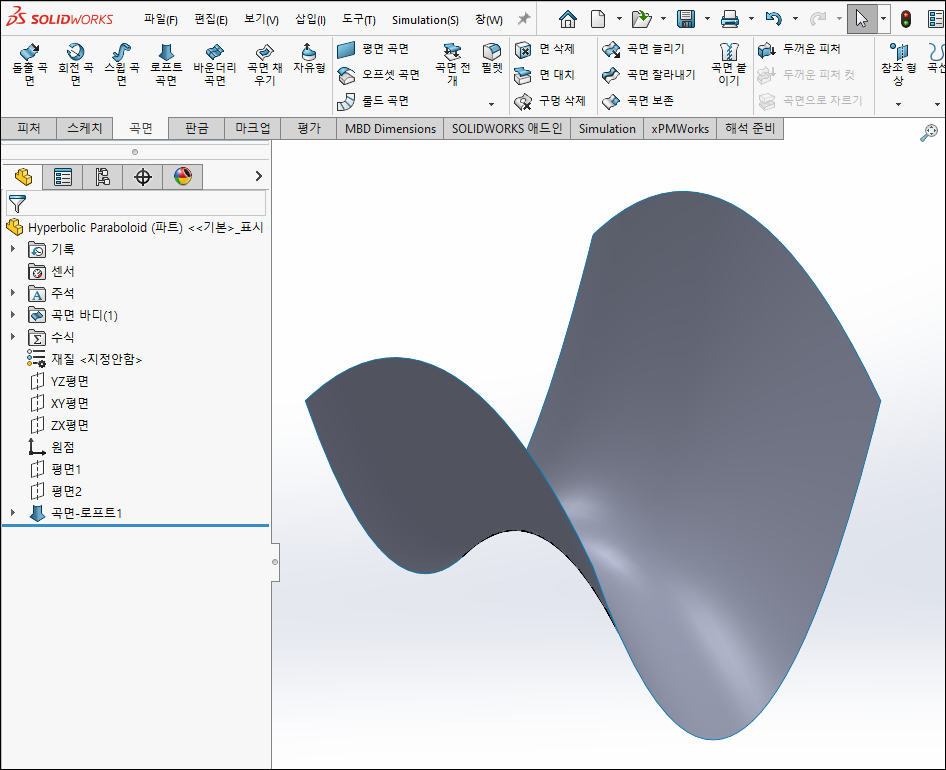The width and height of the screenshot is (946, 770).
Task: Select the Knit Surface tool (곡면 붙이기)
Action: [x=729, y=65]
